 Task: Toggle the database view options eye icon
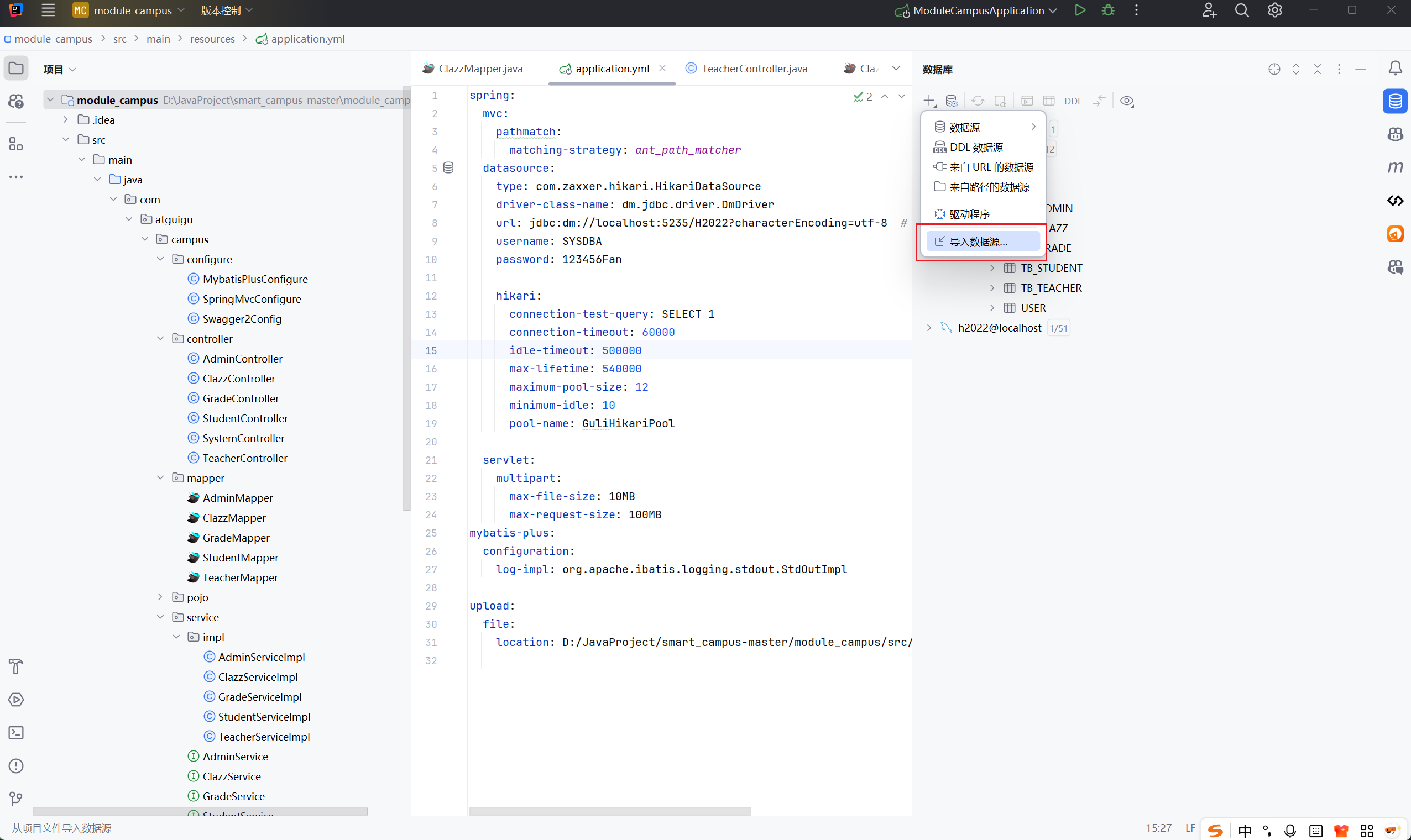click(x=1127, y=101)
